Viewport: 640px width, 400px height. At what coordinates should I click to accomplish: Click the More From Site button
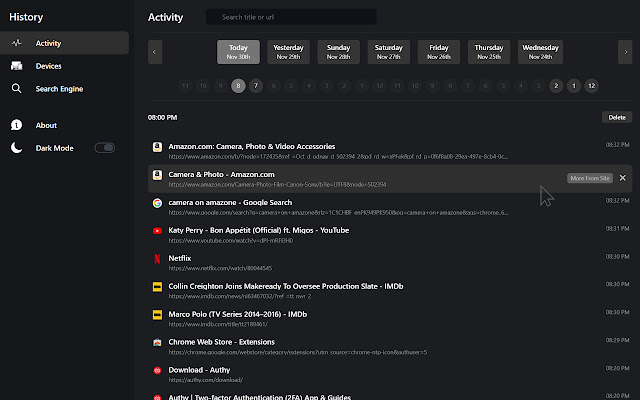[590, 178]
